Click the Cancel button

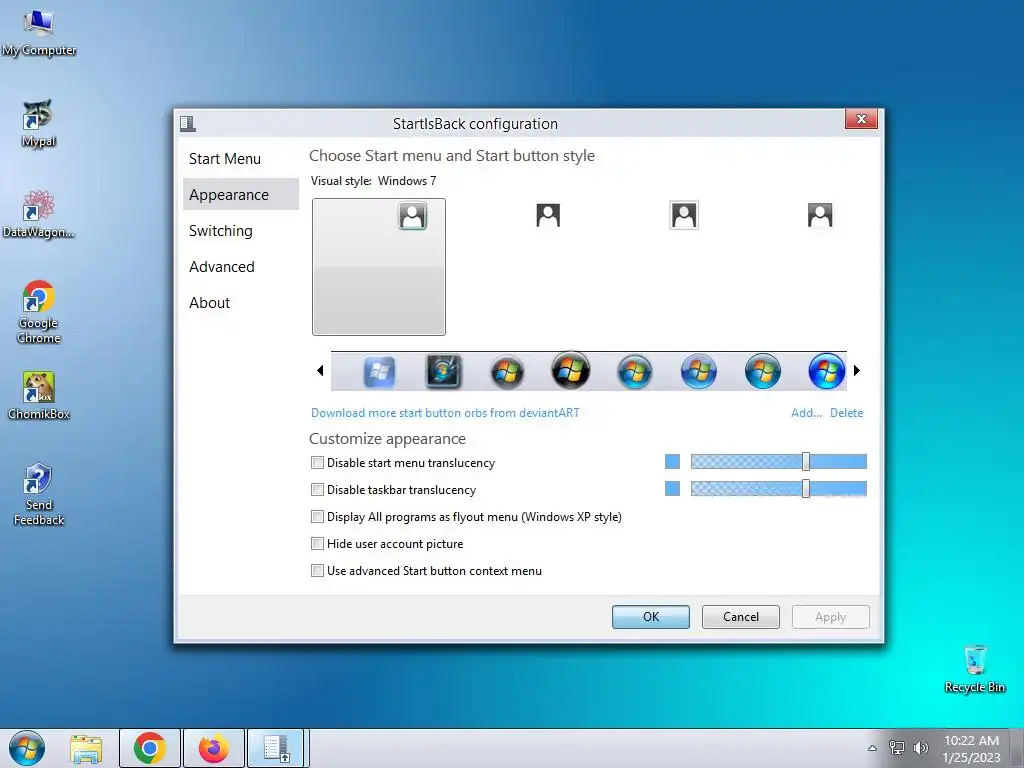click(741, 617)
